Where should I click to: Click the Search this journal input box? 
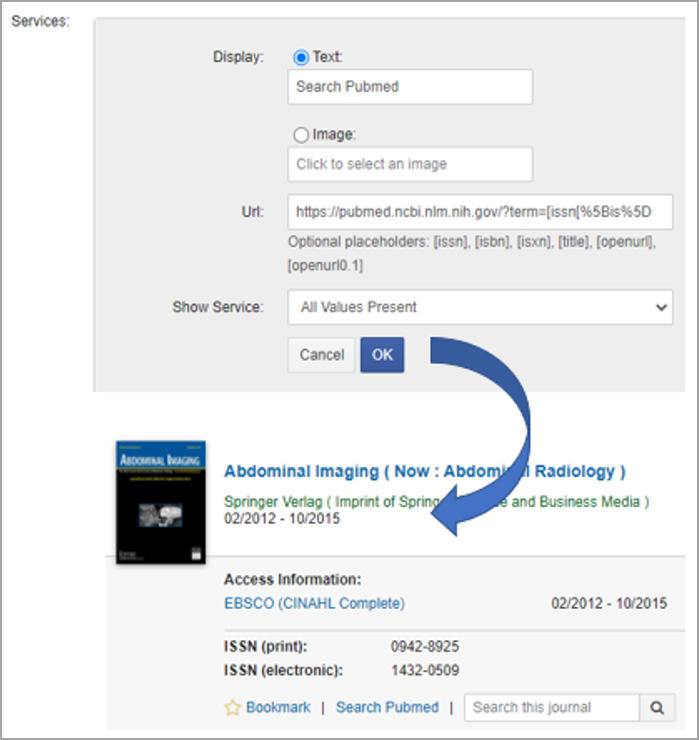point(551,707)
